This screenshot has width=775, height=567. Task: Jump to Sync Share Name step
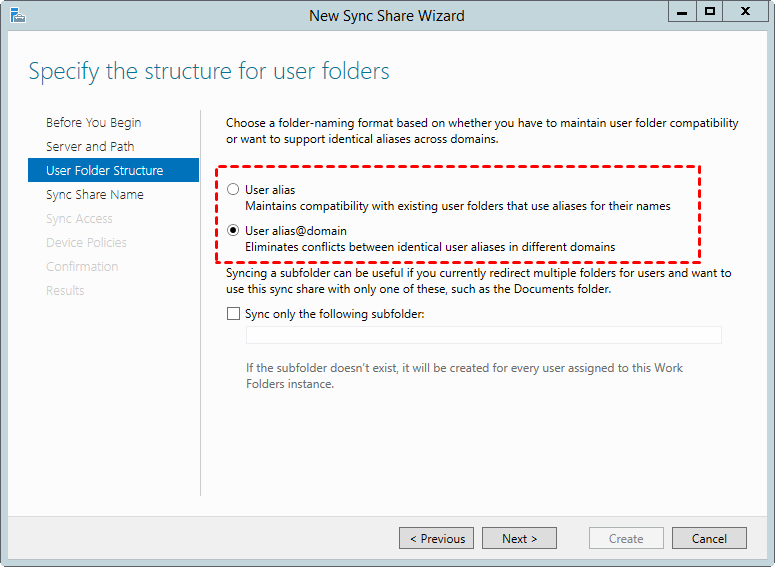[x=95, y=195]
